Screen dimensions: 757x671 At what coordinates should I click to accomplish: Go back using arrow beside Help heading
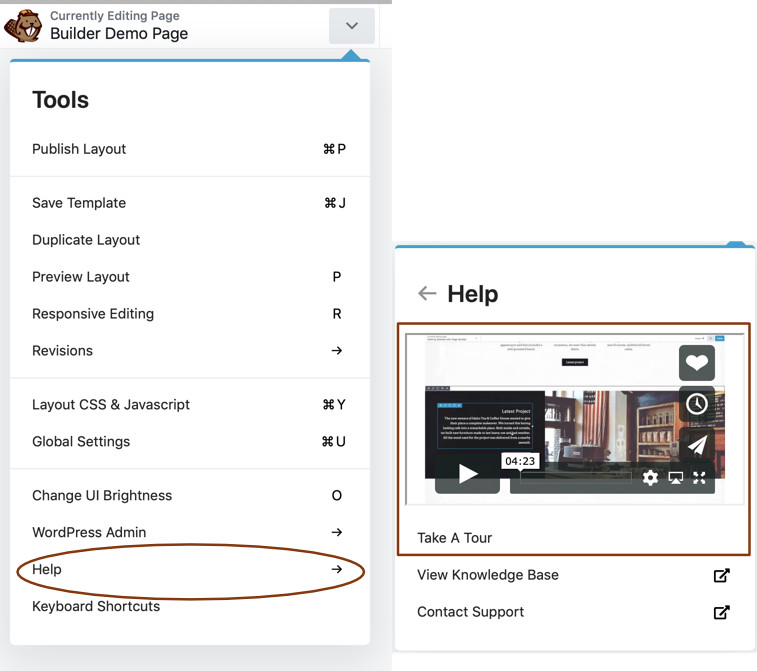click(x=427, y=294)
